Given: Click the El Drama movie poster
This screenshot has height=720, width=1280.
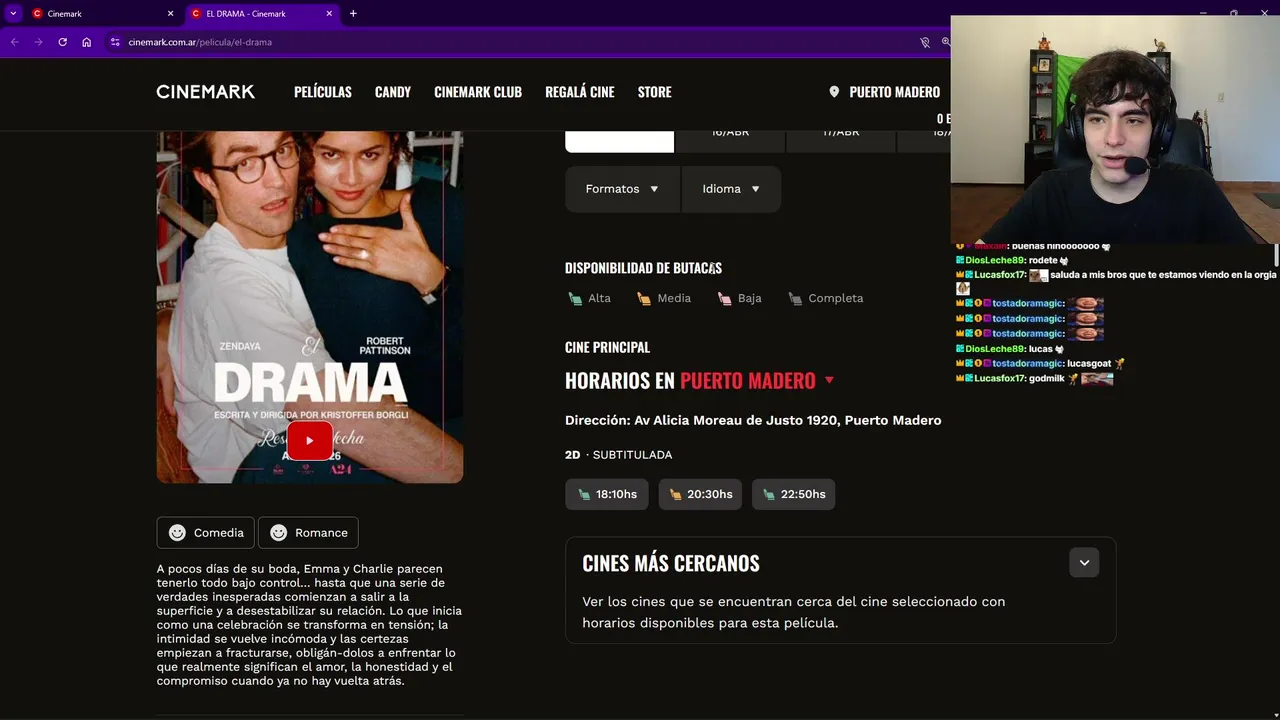Looking at the screenshot, I should 309,307.
